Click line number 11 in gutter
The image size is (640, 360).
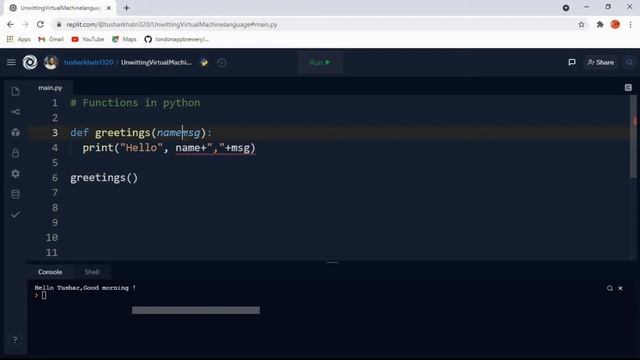click(x=52, y=253)
